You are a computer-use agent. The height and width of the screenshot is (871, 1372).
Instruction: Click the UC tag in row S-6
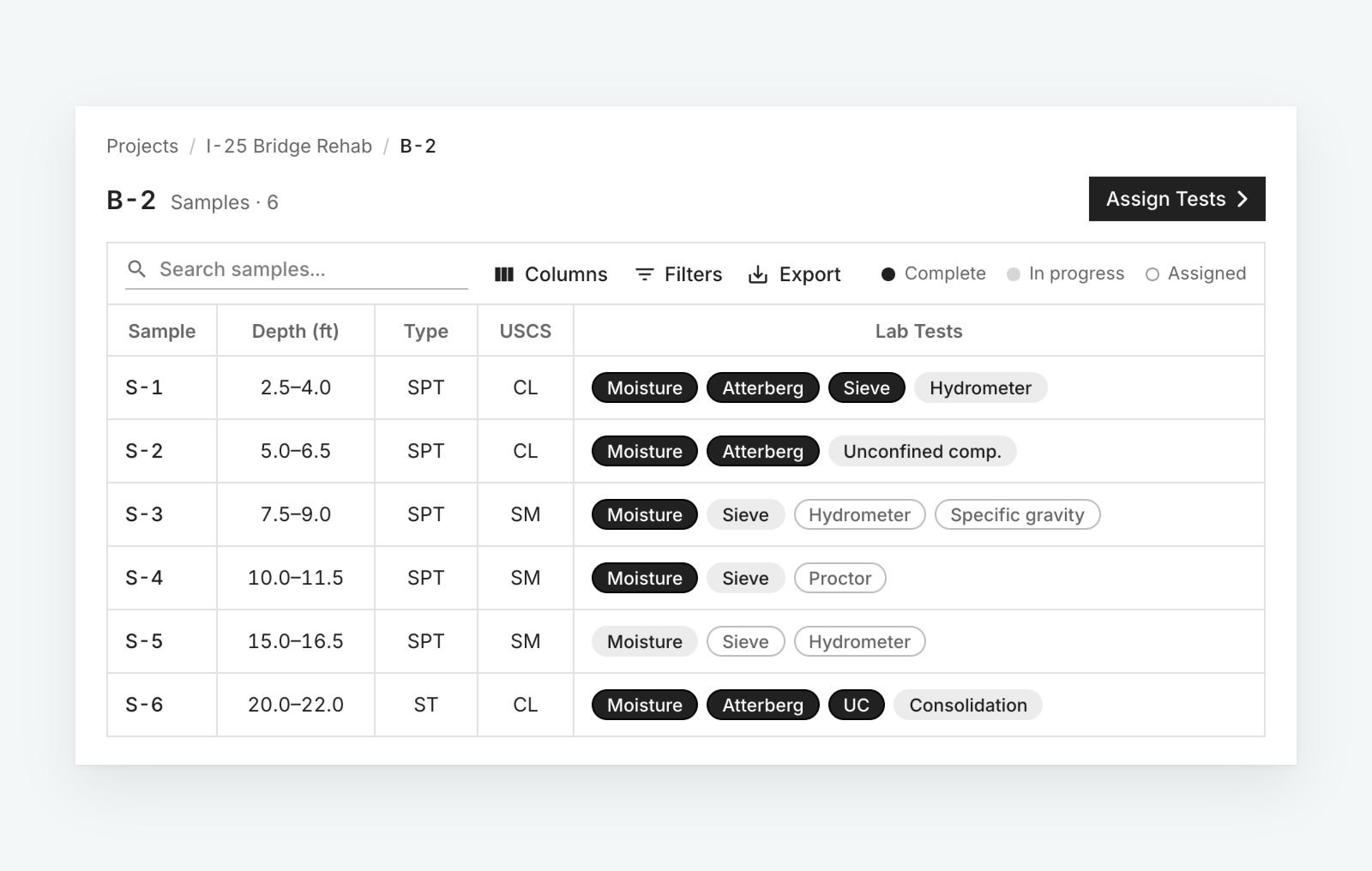pyautogui.click(x=857, y=705)
